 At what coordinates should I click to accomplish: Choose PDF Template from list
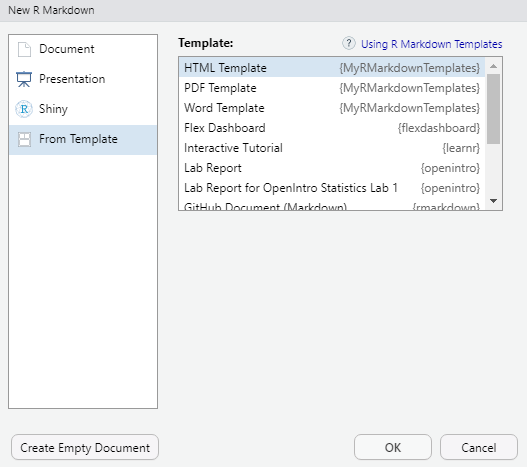tap(332, 88)
